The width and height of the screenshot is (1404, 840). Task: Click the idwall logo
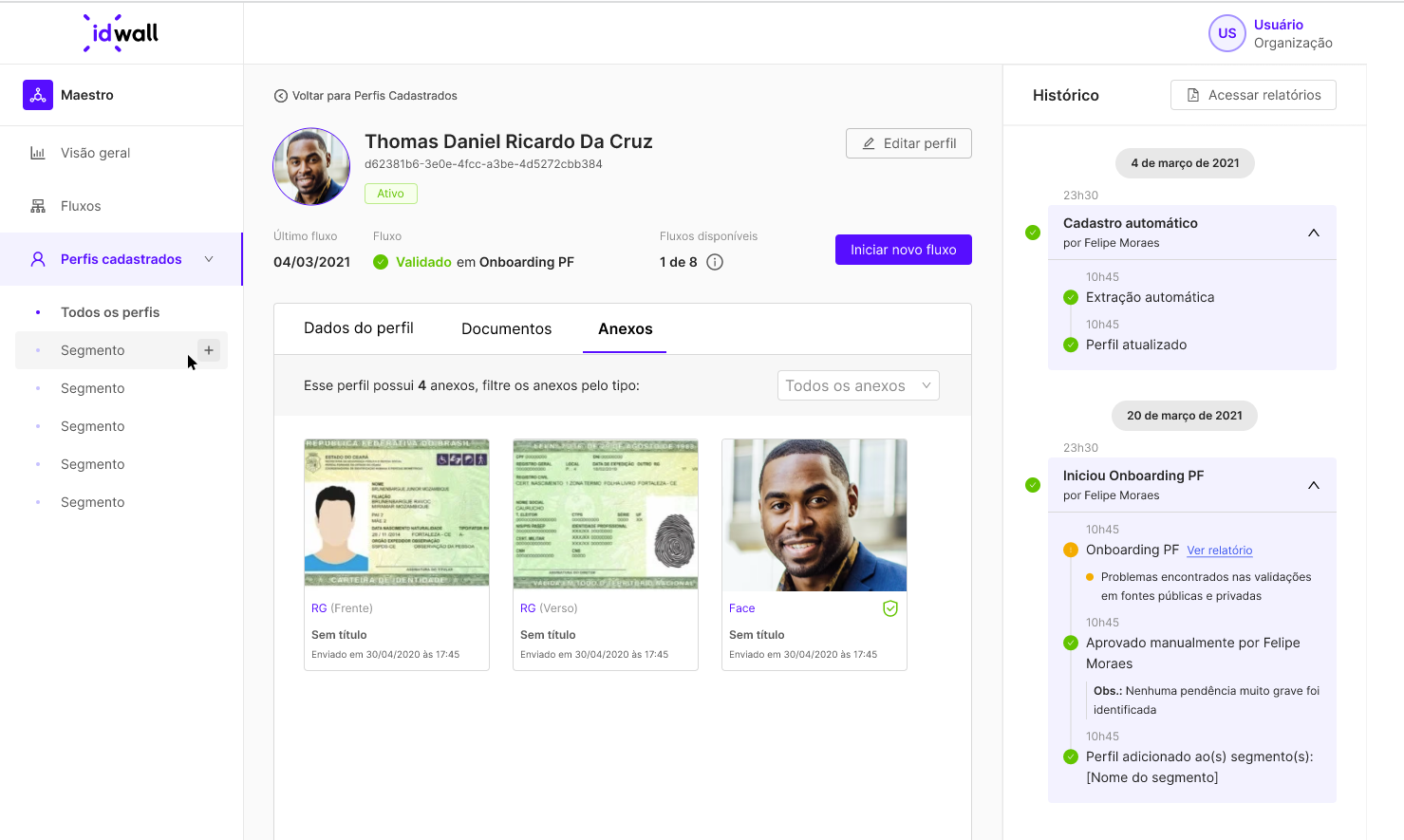point(121,32)
